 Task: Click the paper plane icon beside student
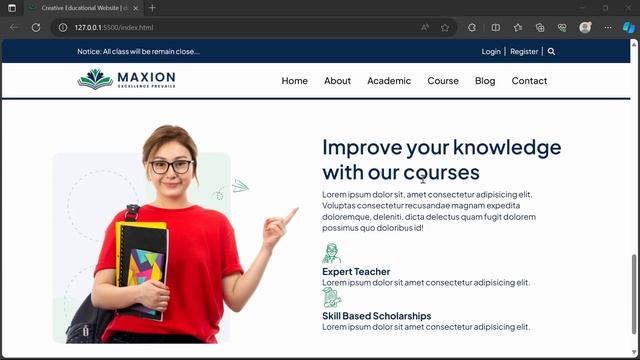[x=240, y=186]
